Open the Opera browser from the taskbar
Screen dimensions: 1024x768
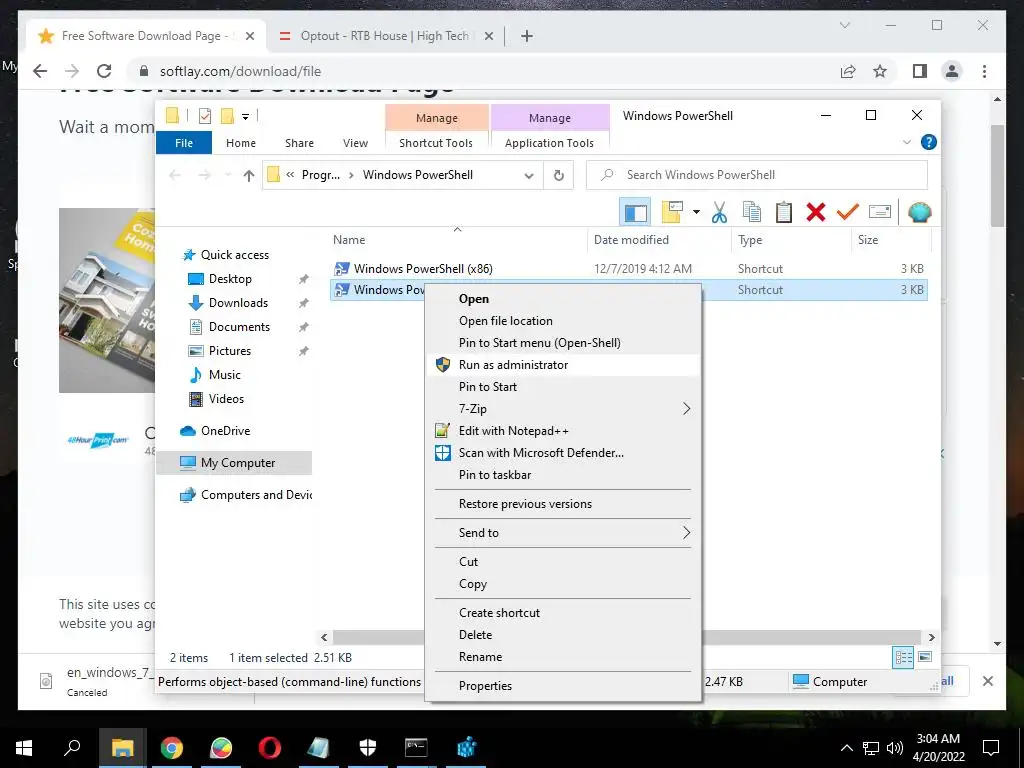click(x=269, y=748)
